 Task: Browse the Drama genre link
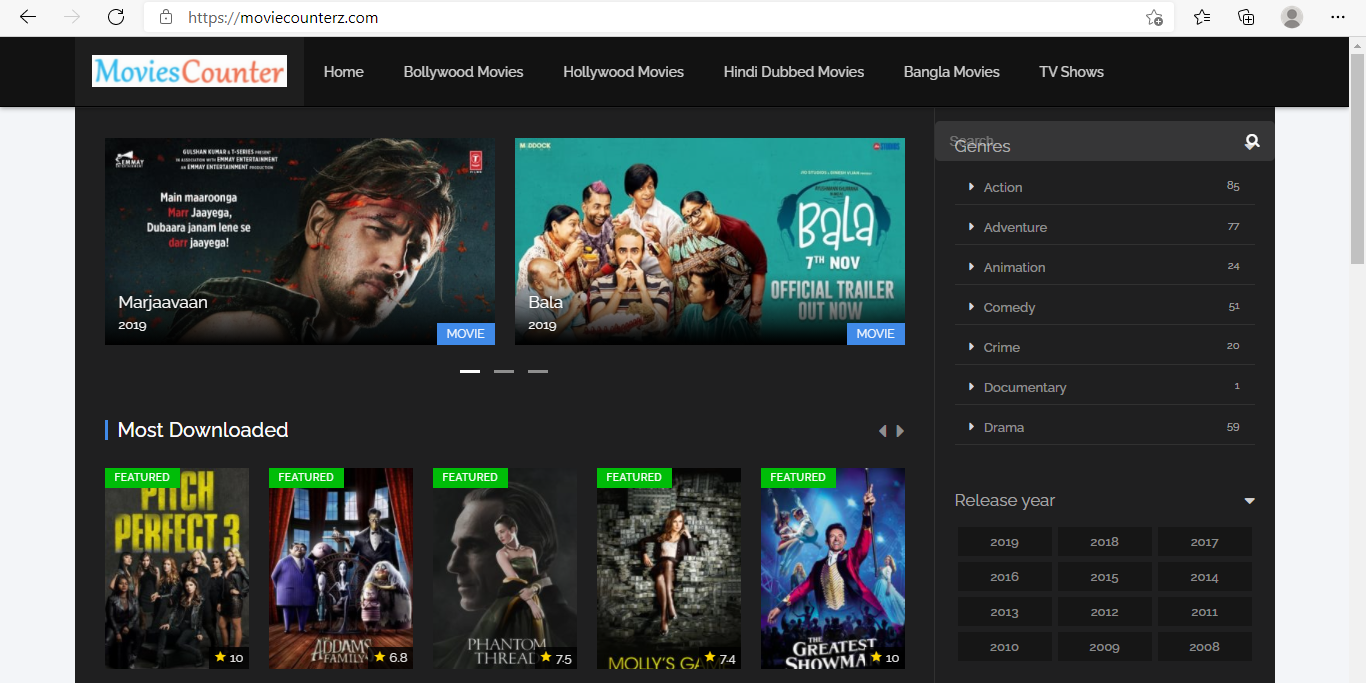[x=1003, y=427]
